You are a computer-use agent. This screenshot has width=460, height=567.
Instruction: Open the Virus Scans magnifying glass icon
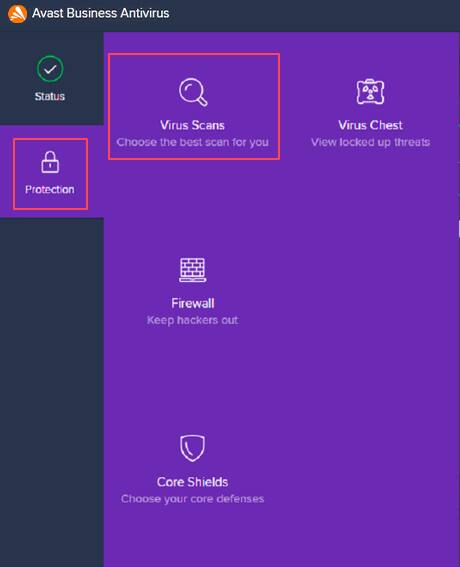[x=193, y=92]
